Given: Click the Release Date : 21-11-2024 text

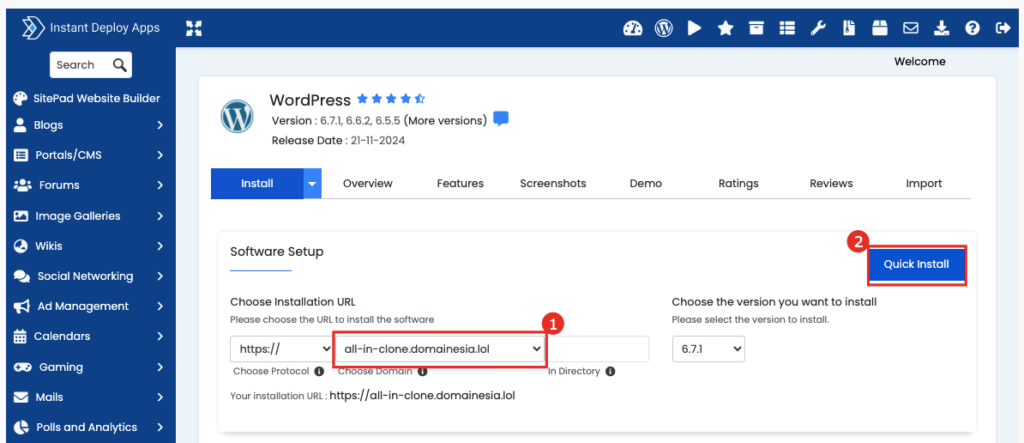Looking at the screenshot, I should [x=338, y=140].
